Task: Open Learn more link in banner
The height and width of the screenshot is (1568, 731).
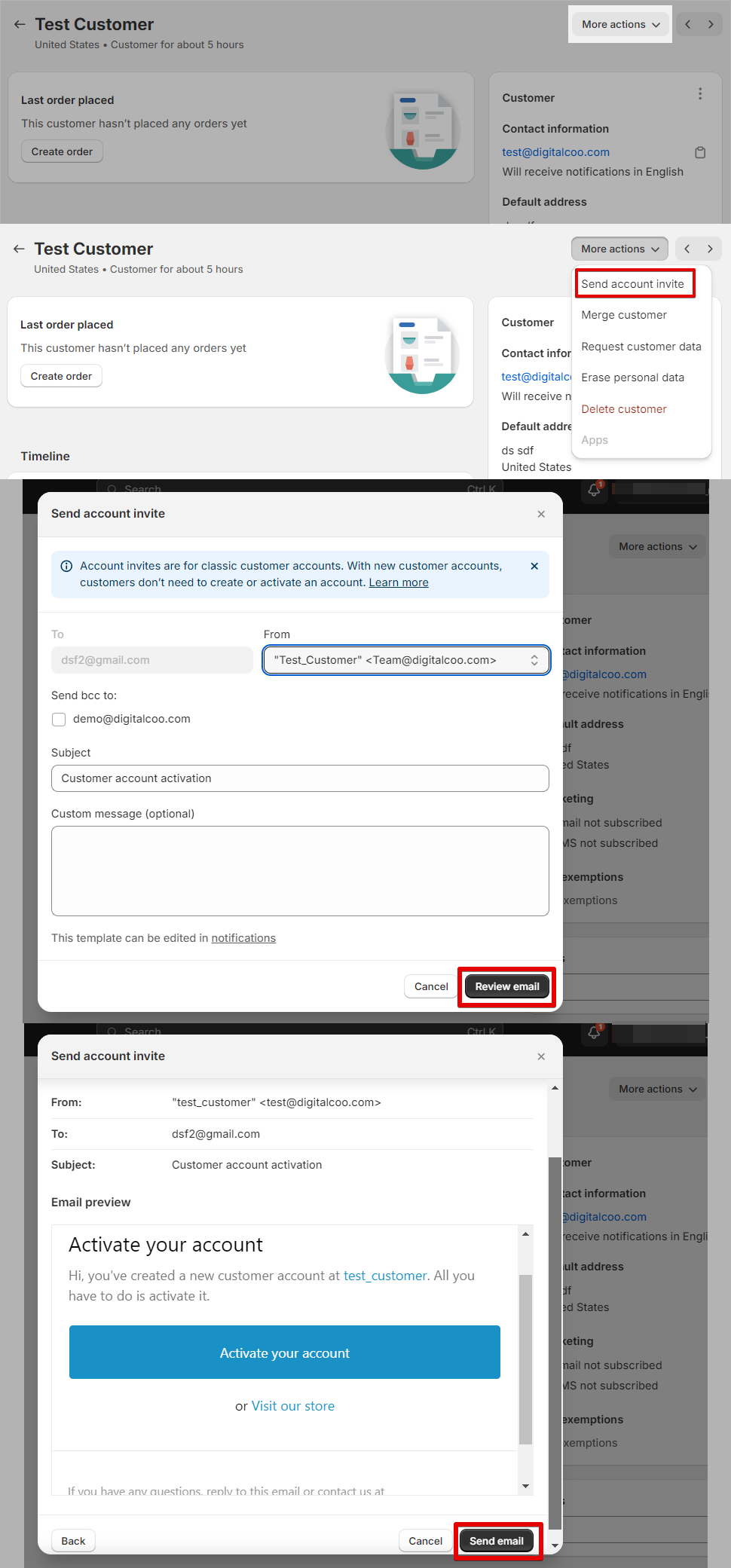Action: coord(399,582)
